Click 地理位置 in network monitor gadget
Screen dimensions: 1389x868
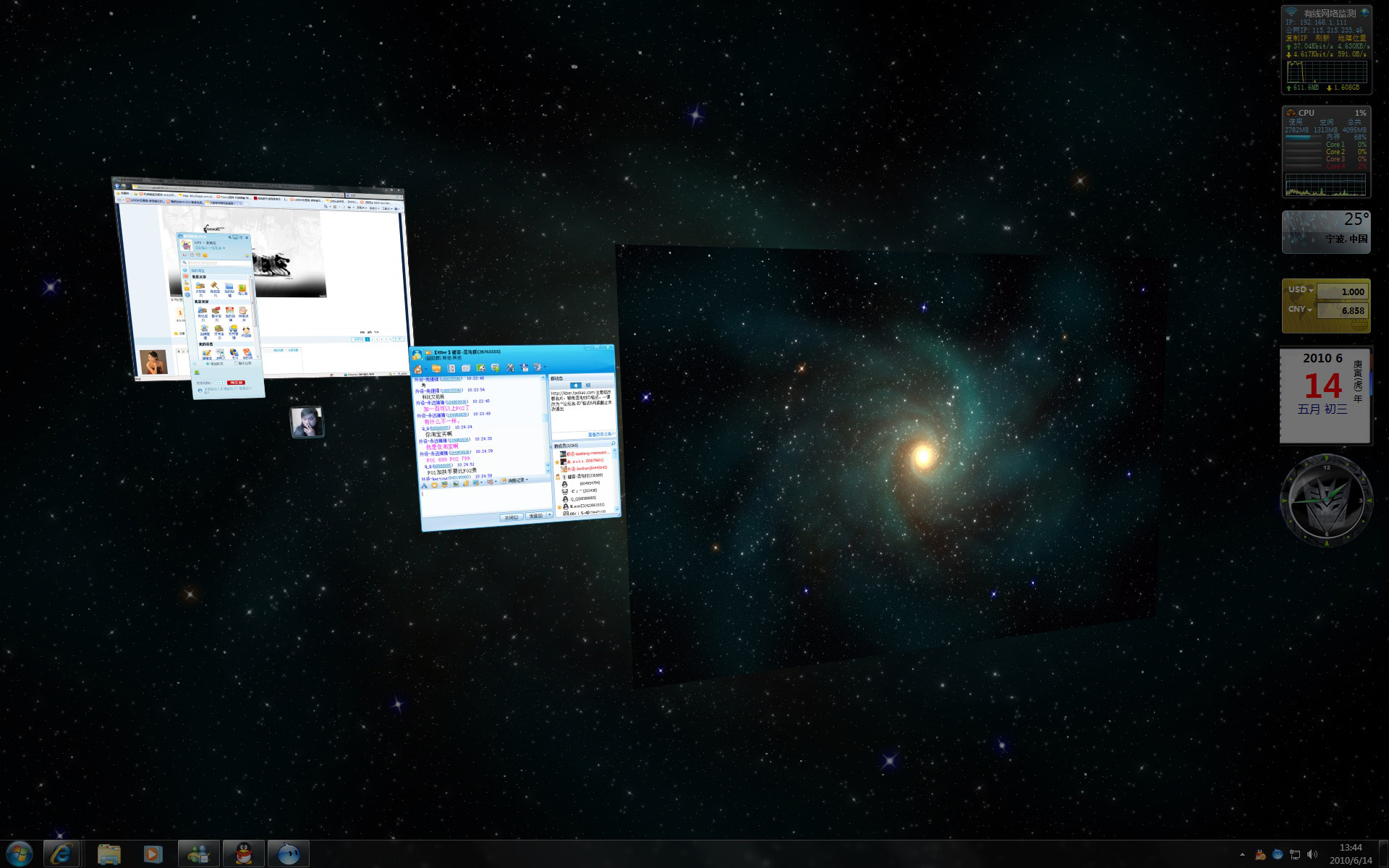(x=1352, y=38)
